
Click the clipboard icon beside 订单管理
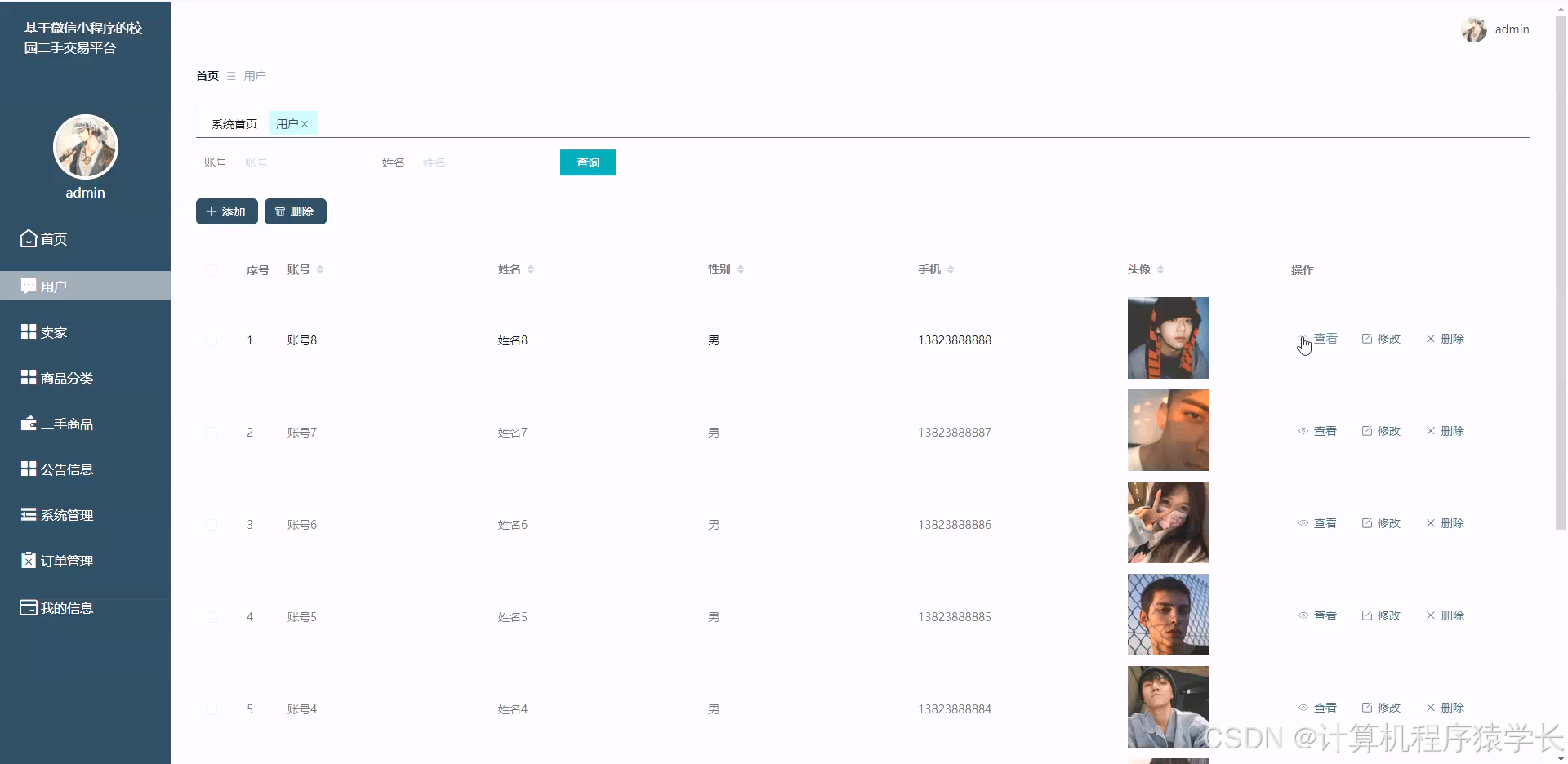coord(29,560)
